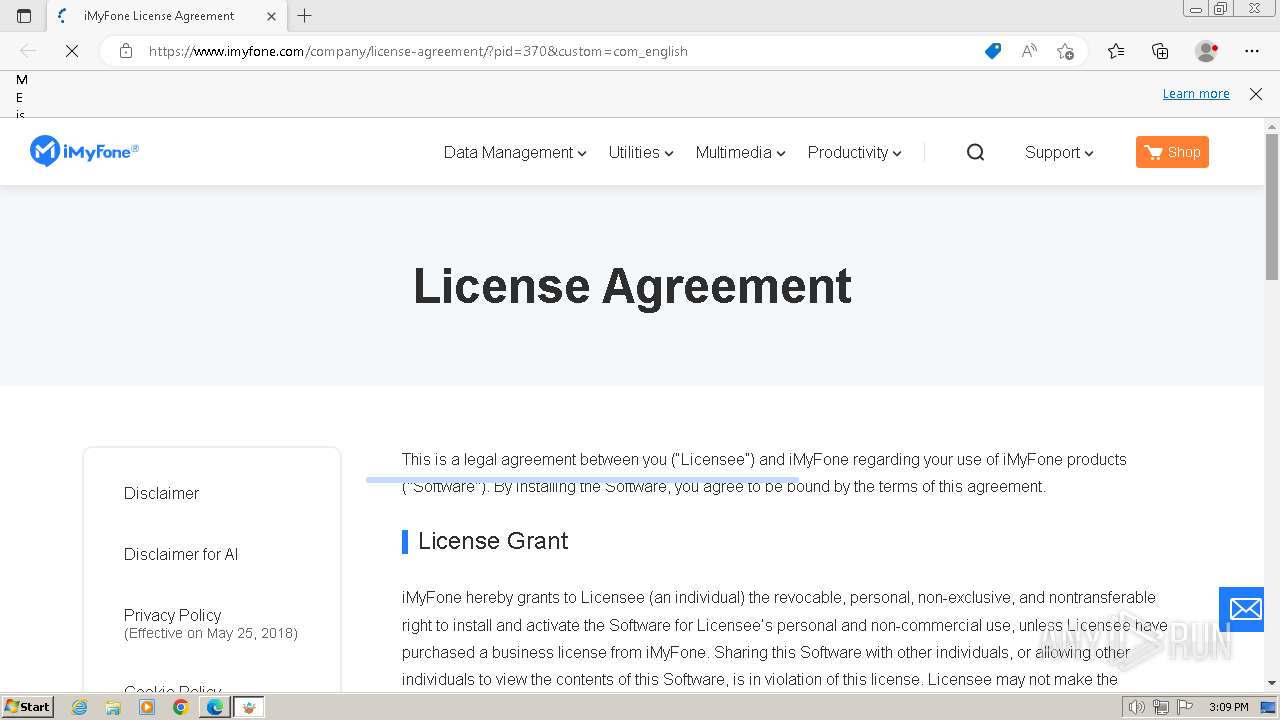Expand the Support menu

tap(1059, 152)
